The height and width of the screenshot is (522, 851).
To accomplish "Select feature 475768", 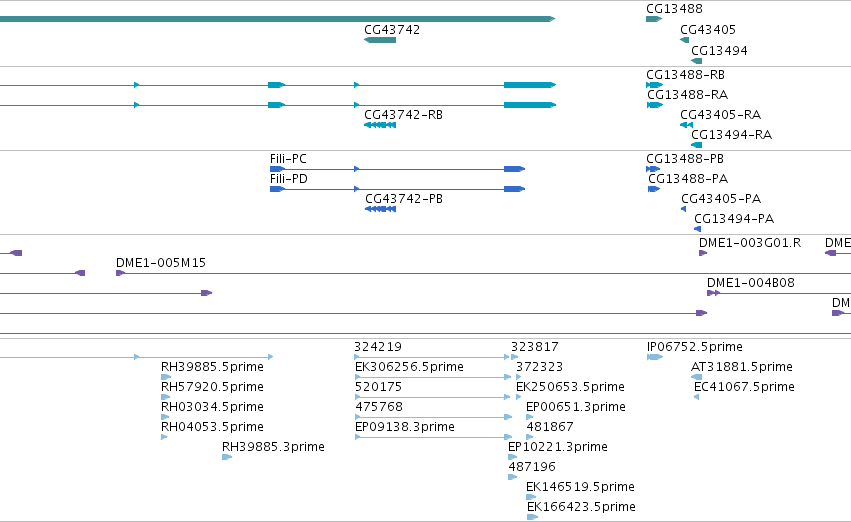I will pyautogui.click(x=379, y=408).
